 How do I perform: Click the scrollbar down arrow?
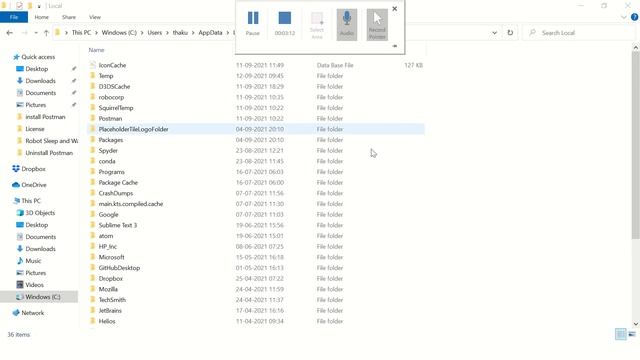[635, 324]
